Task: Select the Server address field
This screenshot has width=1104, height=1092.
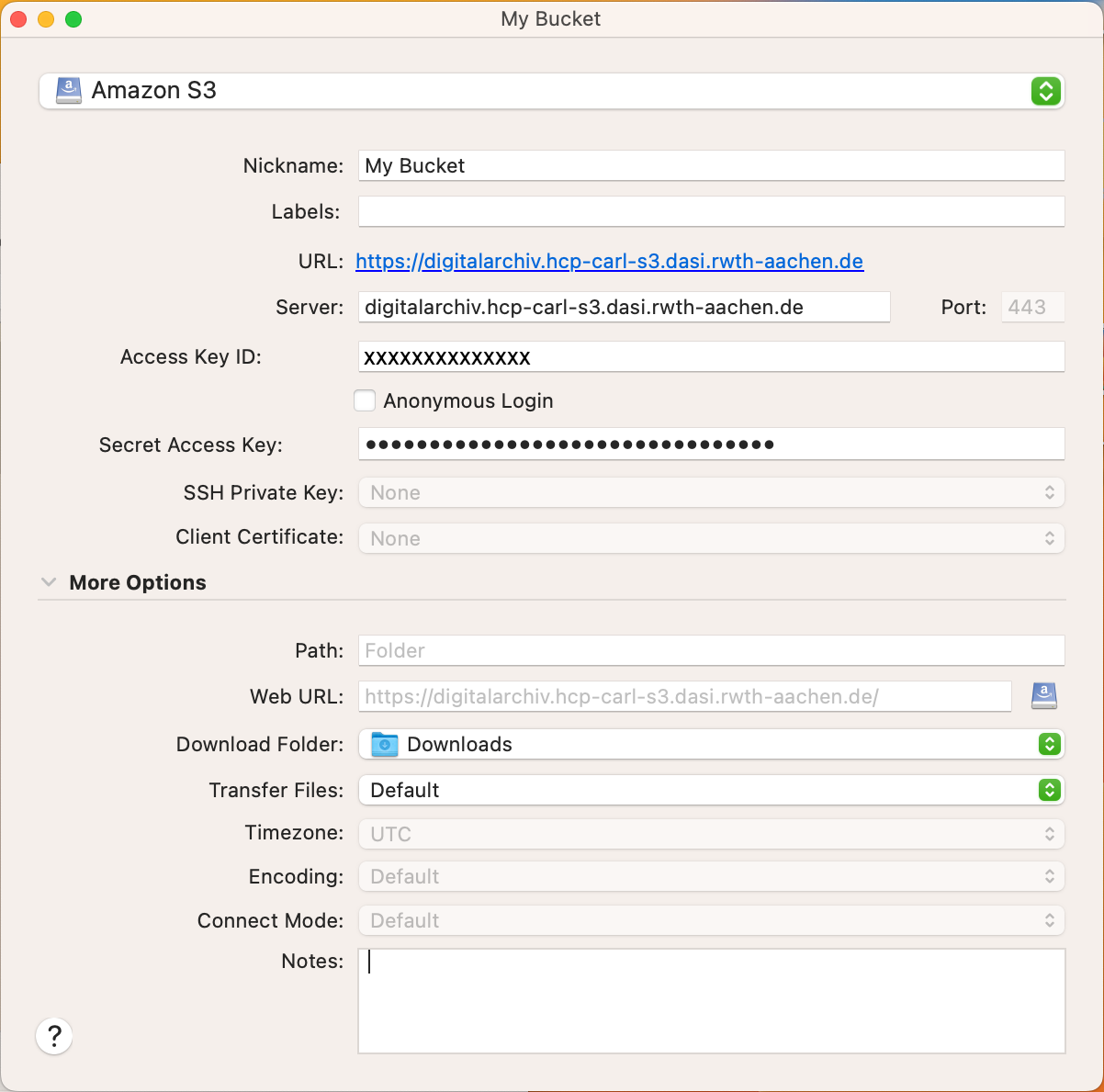Action: 625,307
